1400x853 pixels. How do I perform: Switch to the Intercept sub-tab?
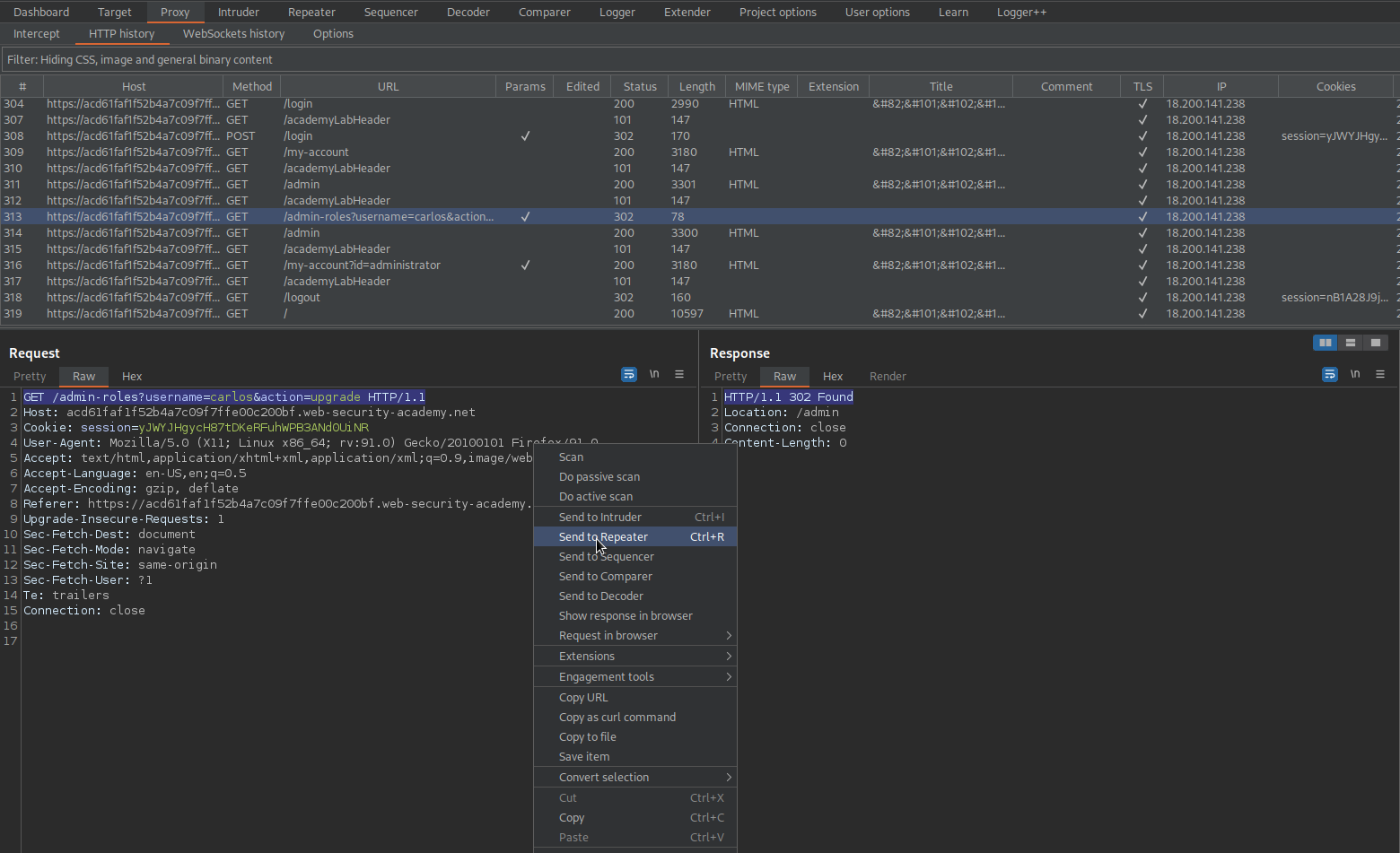point(37,33)
